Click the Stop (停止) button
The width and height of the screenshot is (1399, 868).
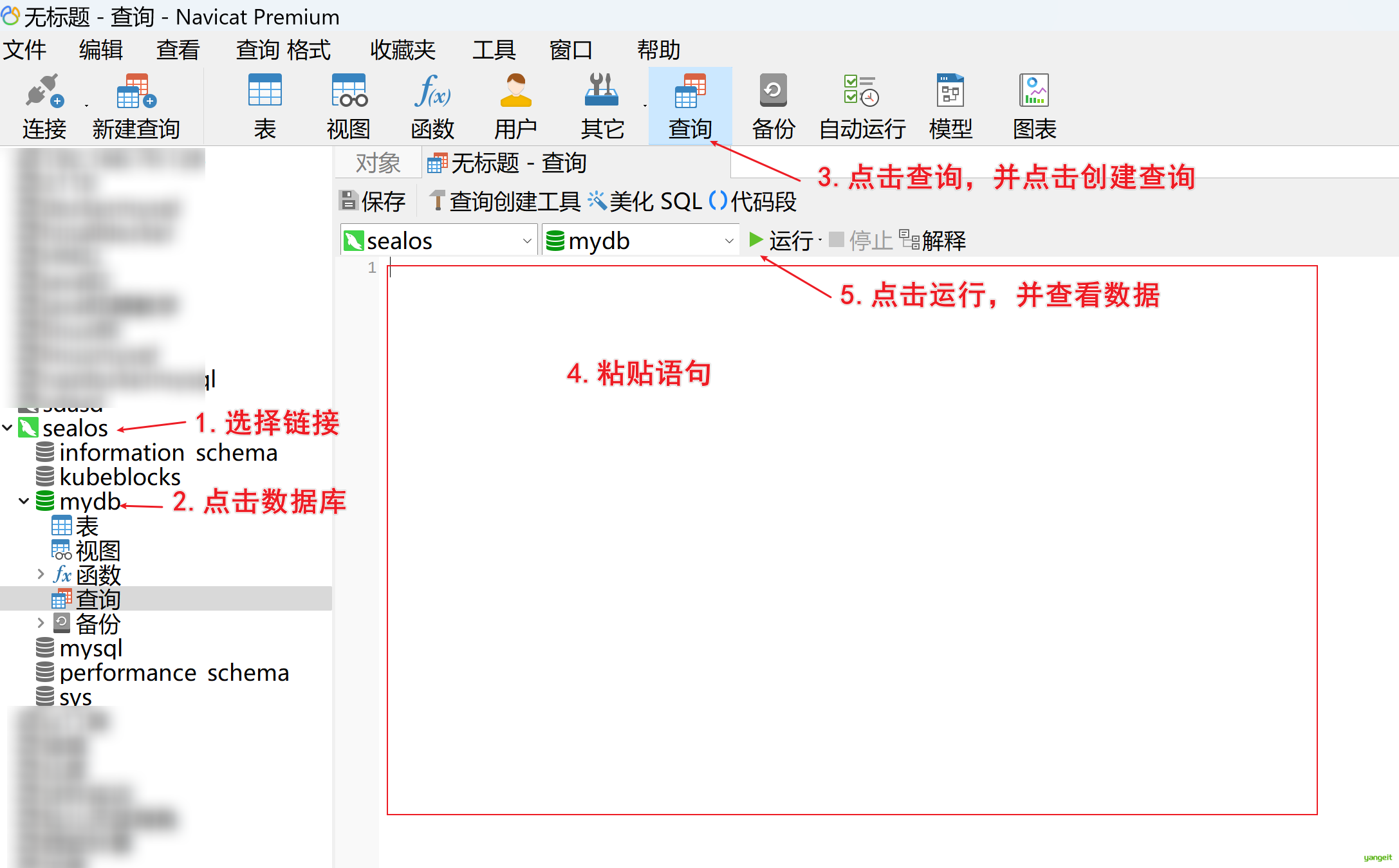(860, 241)
